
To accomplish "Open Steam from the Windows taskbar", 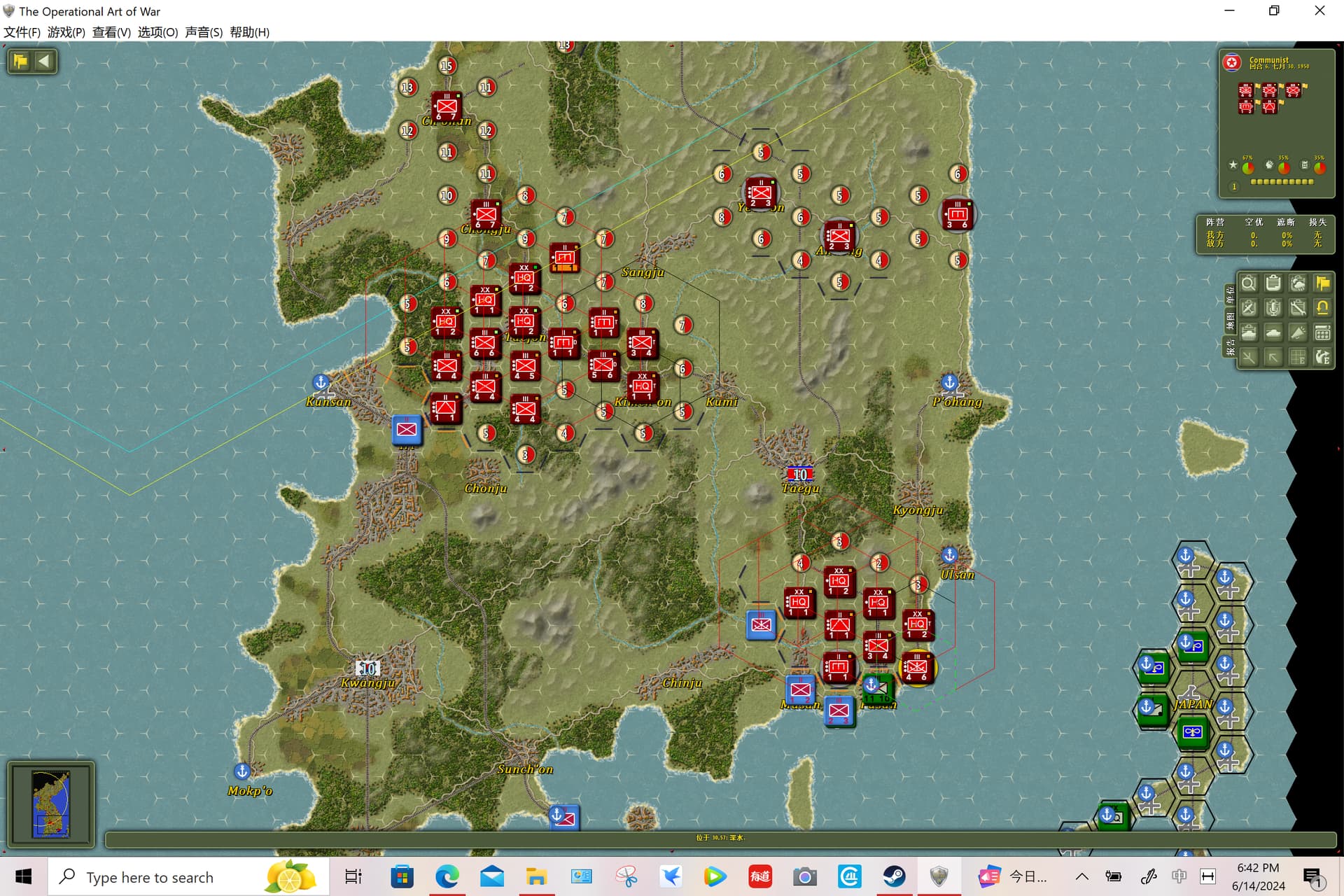I will (x=894, y=876).
